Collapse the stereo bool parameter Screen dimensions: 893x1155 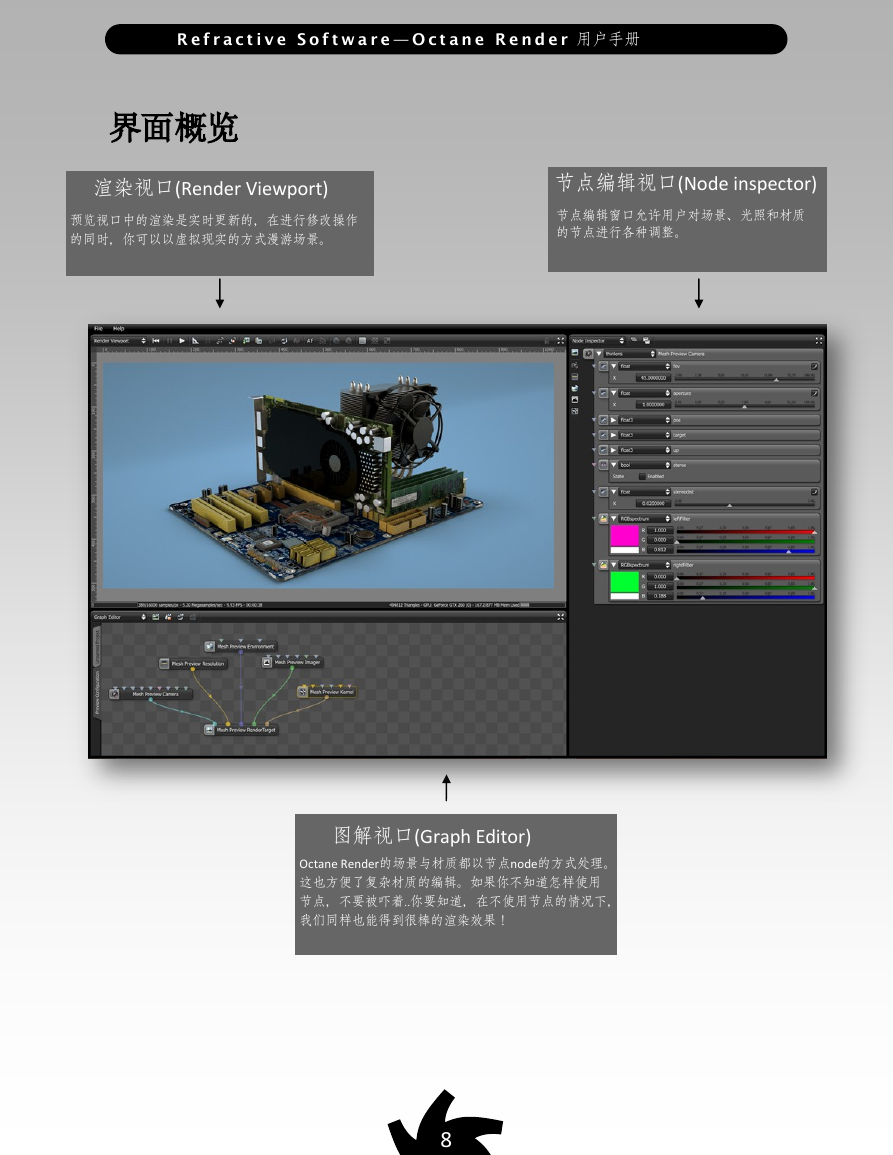pyautogui.click(x=614, y=465)
